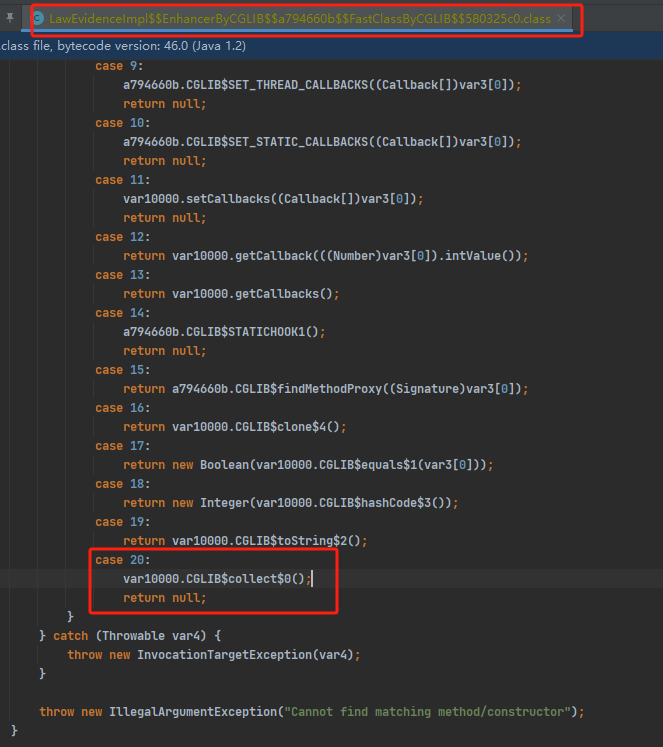This screenshot has height=747, width=663.
Task: Click the 'case 10:' line
Action: [123, 123]
